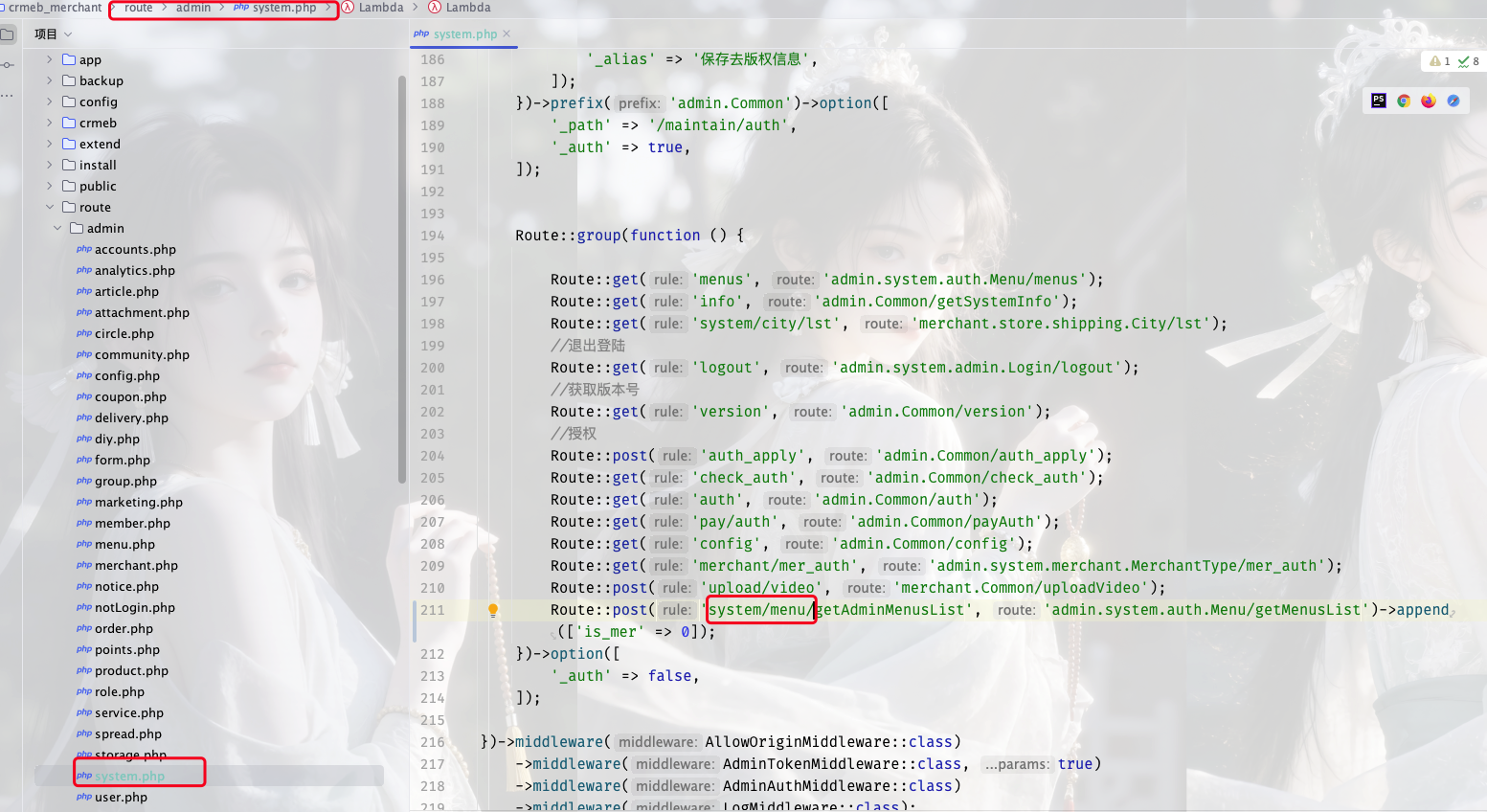Expand the install folder
This screenshot has width=1487, height=812.
pyautogui.click(x=50, y=165)
